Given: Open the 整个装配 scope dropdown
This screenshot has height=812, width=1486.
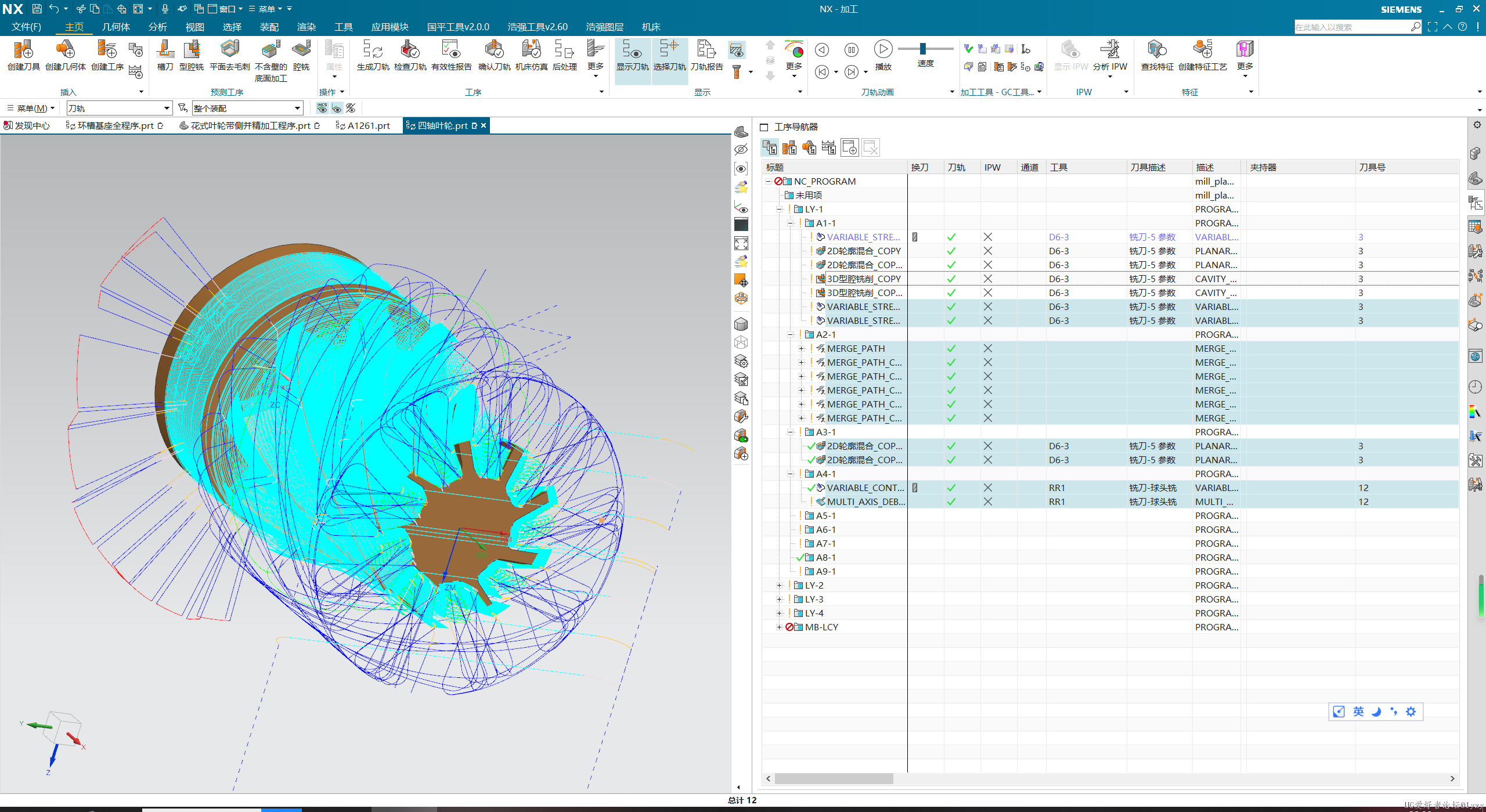Looking at the screenshot, I should pos(247,108).
